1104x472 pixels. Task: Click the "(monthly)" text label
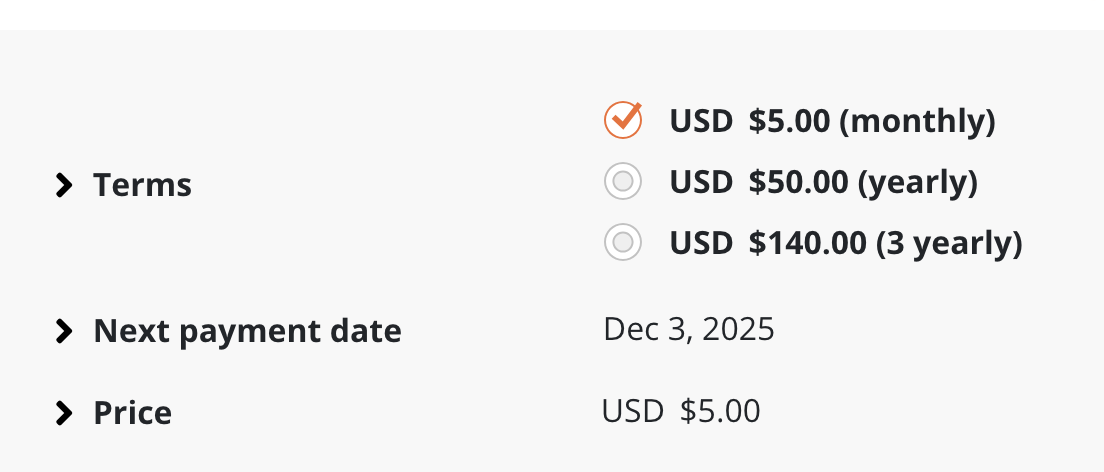point(917,122)
